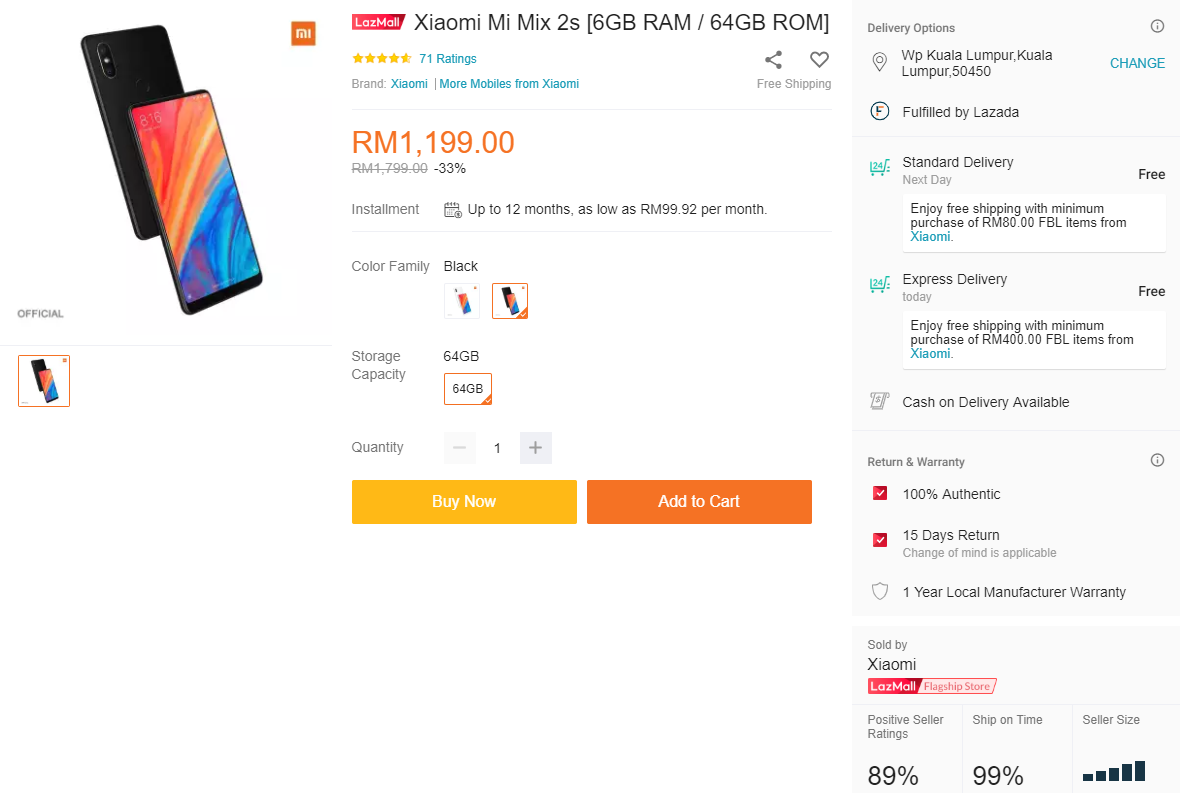Click the installment calendar icon

point(453,210)
